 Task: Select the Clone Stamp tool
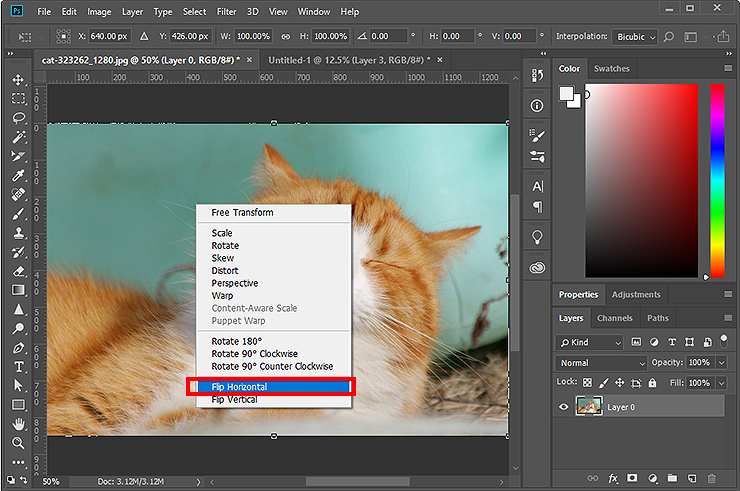18,233
